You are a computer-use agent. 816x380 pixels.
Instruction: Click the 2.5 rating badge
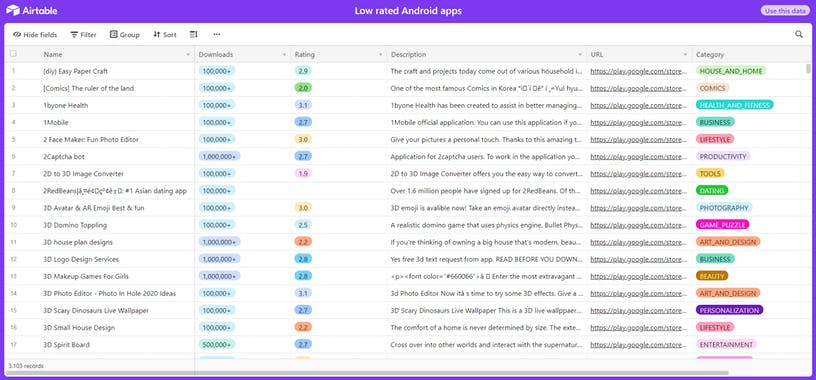[303, 225]
